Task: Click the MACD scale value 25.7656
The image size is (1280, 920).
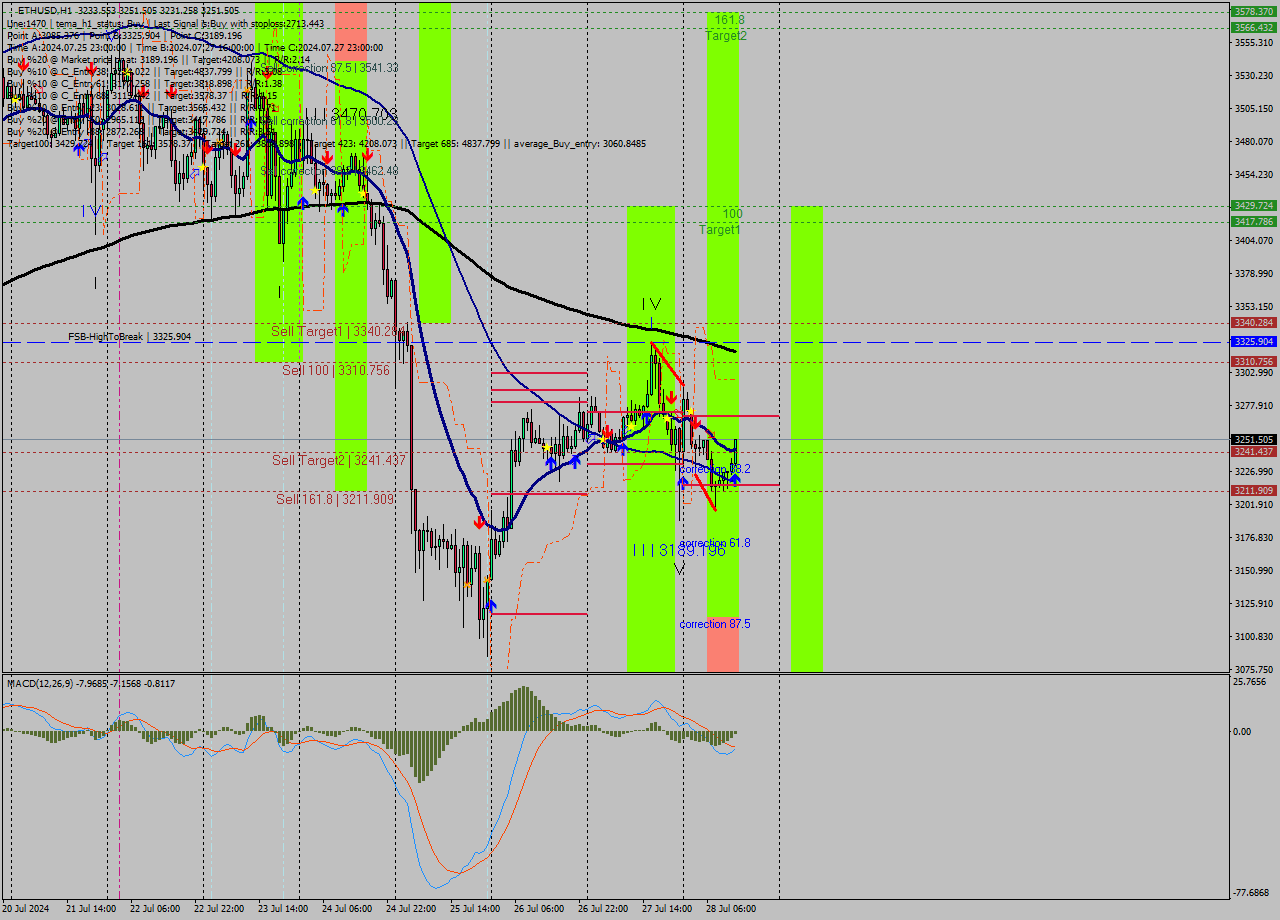Action: point(1250,682)
